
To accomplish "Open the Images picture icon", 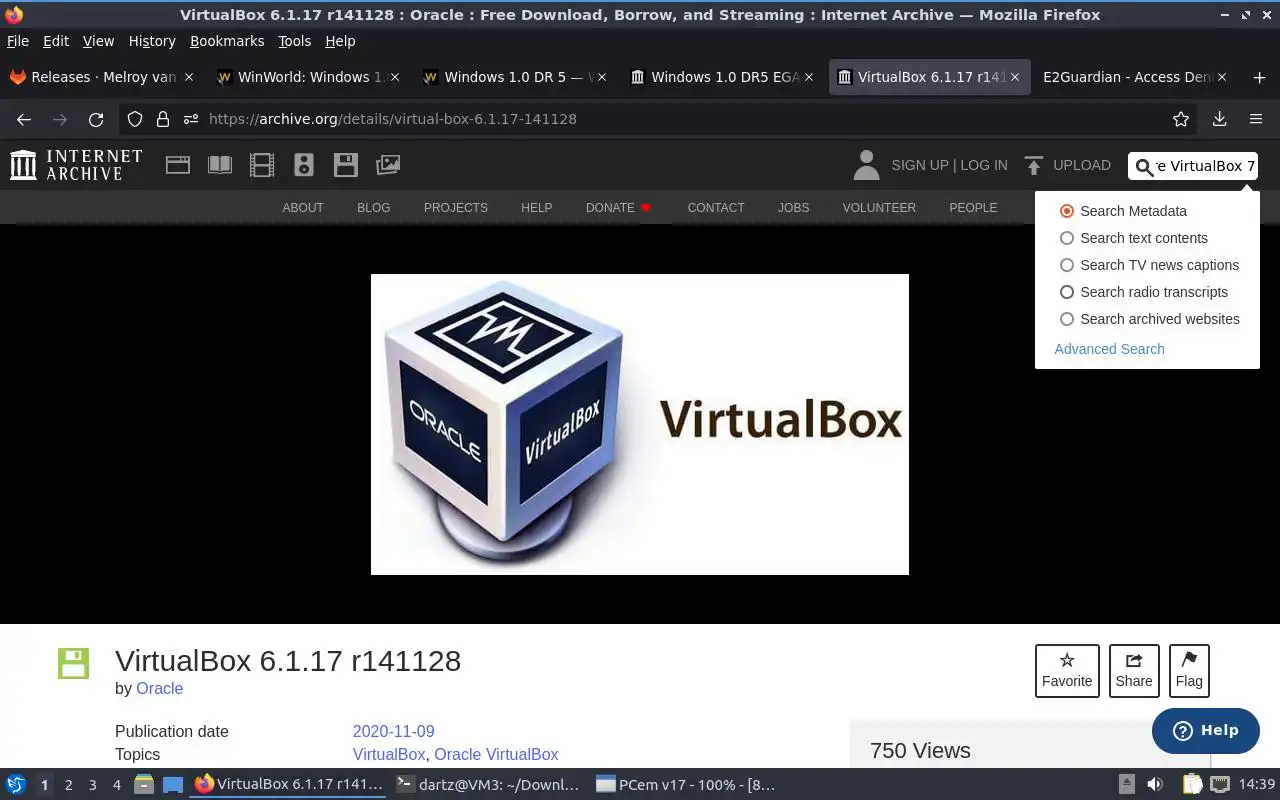I will [x=388, y=165].
